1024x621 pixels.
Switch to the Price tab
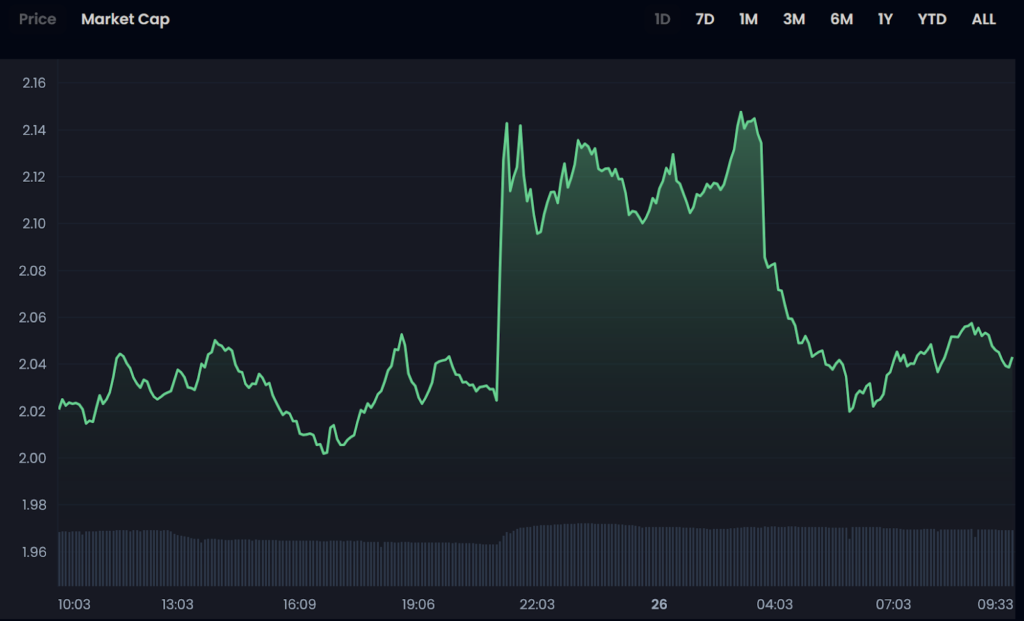click(x=37, y=19)
